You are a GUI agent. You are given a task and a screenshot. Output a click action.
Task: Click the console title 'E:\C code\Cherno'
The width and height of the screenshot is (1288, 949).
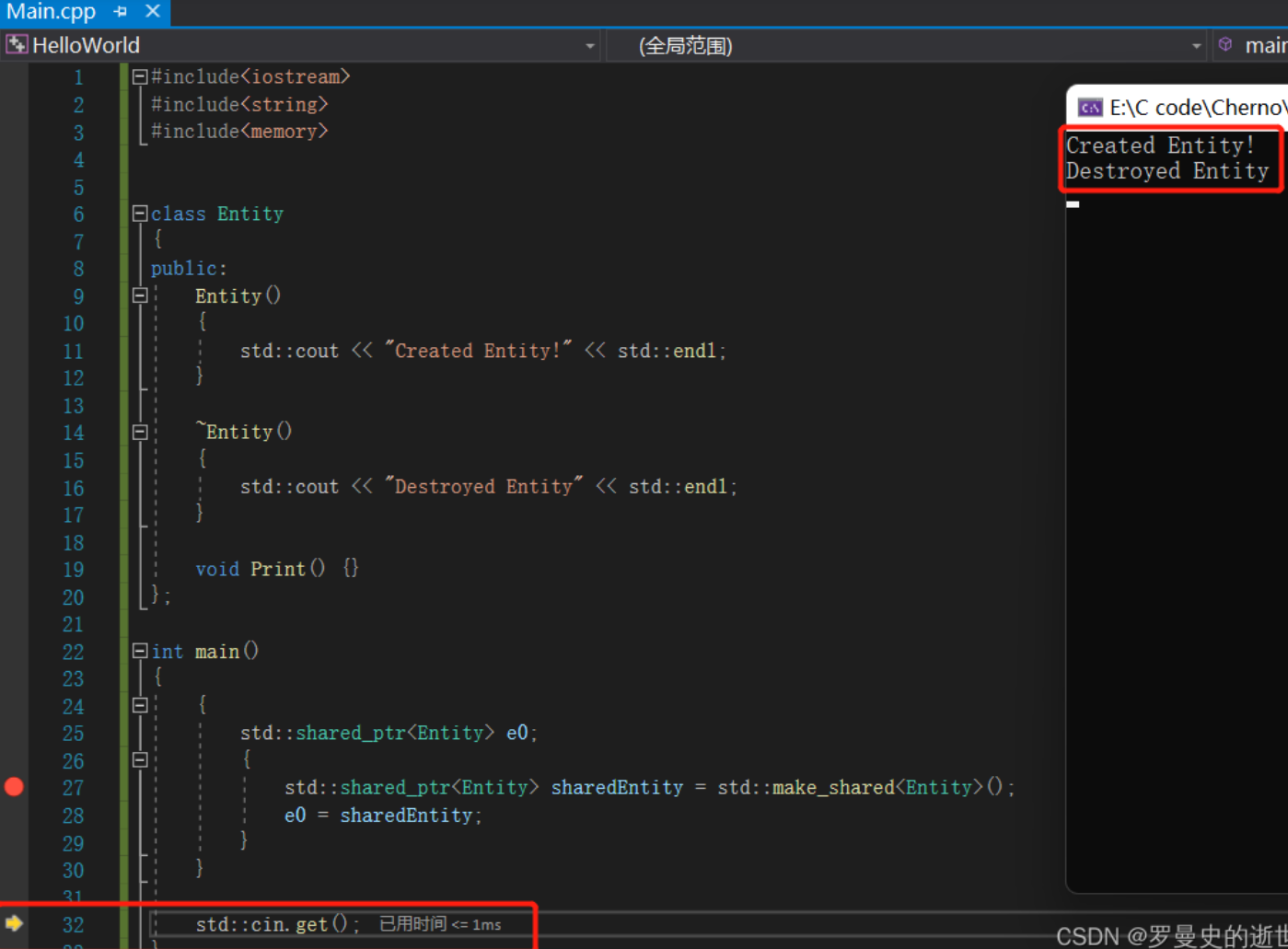pos(1199,108)
